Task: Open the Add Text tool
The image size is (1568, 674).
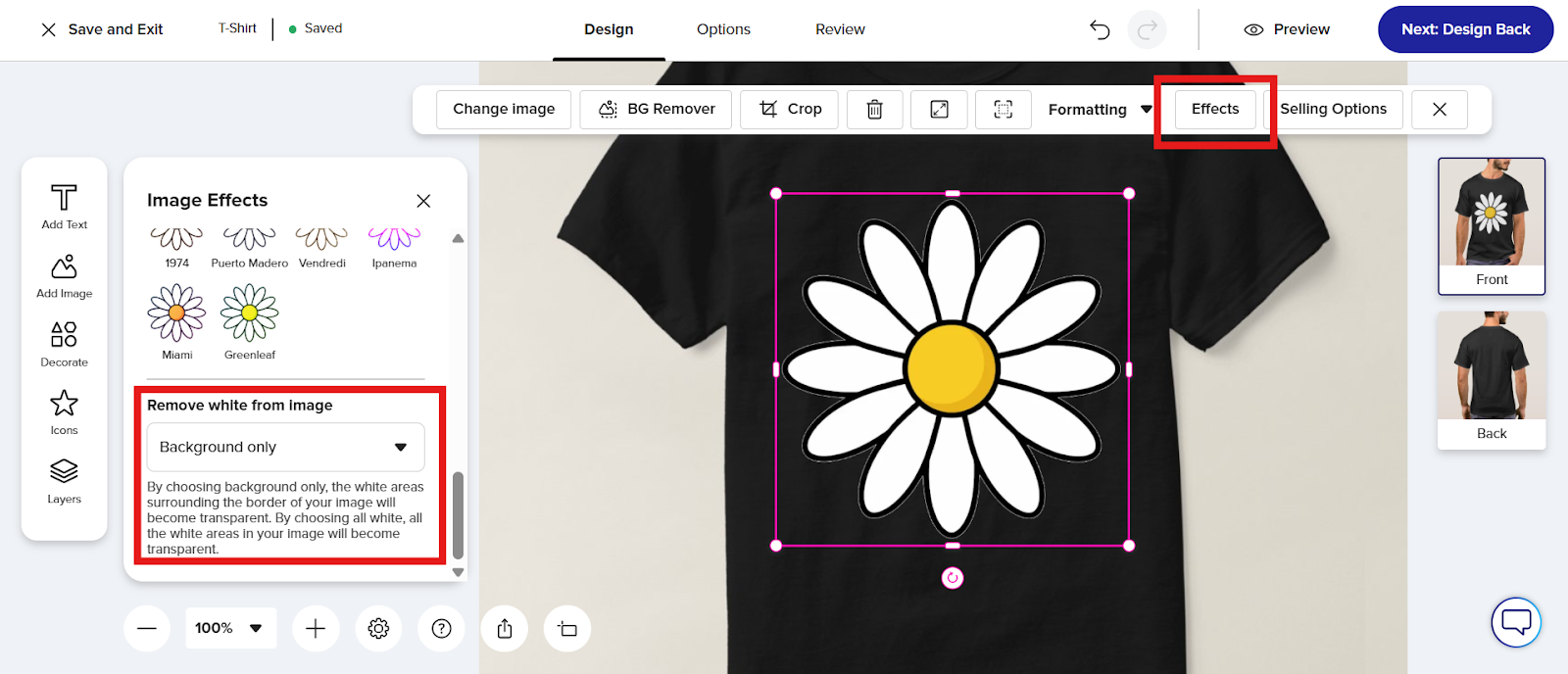Action: (x=64, y=207)
